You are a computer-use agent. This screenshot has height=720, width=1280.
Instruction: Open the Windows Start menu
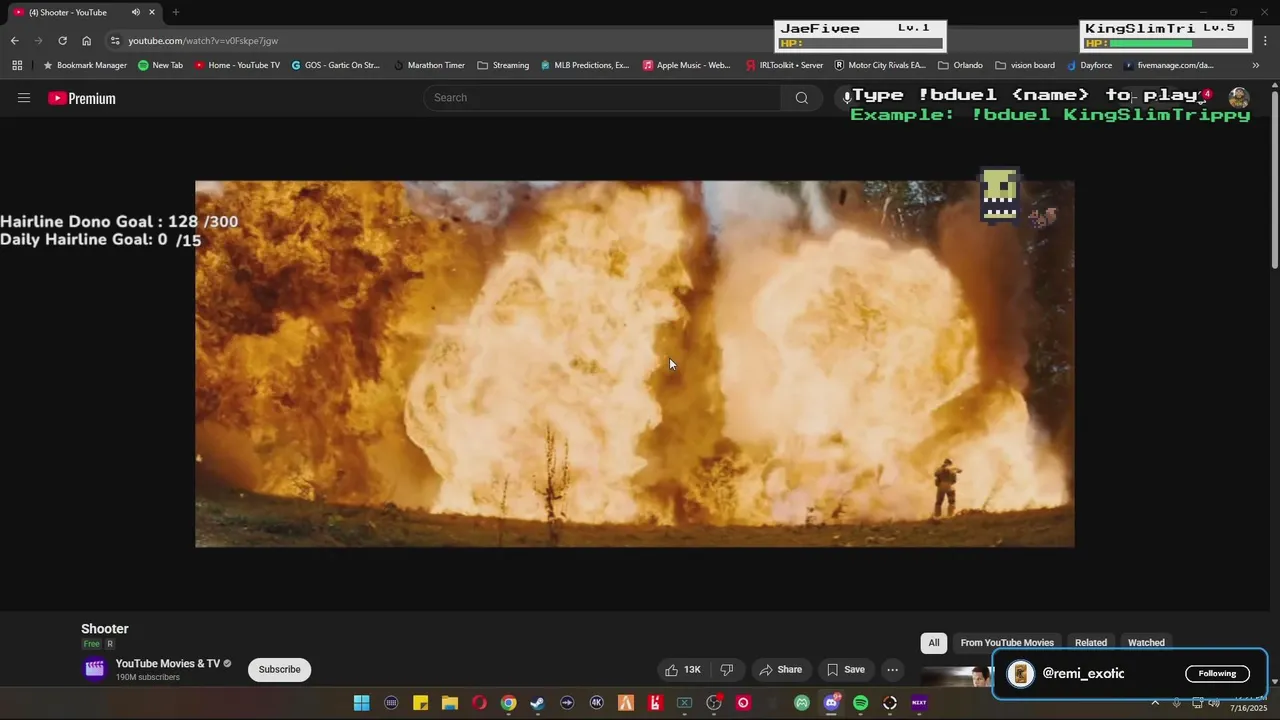(x=362, y=703)
